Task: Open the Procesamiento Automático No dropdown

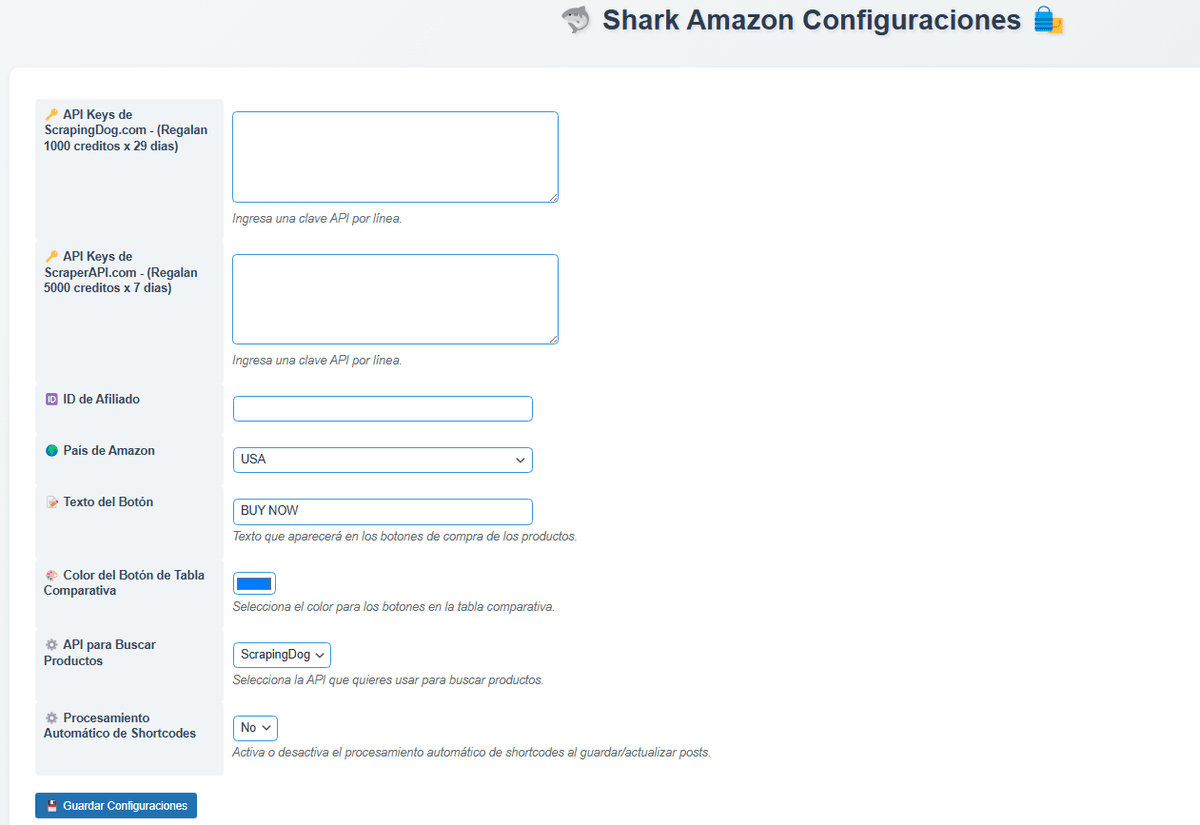Action: point(255,728)
